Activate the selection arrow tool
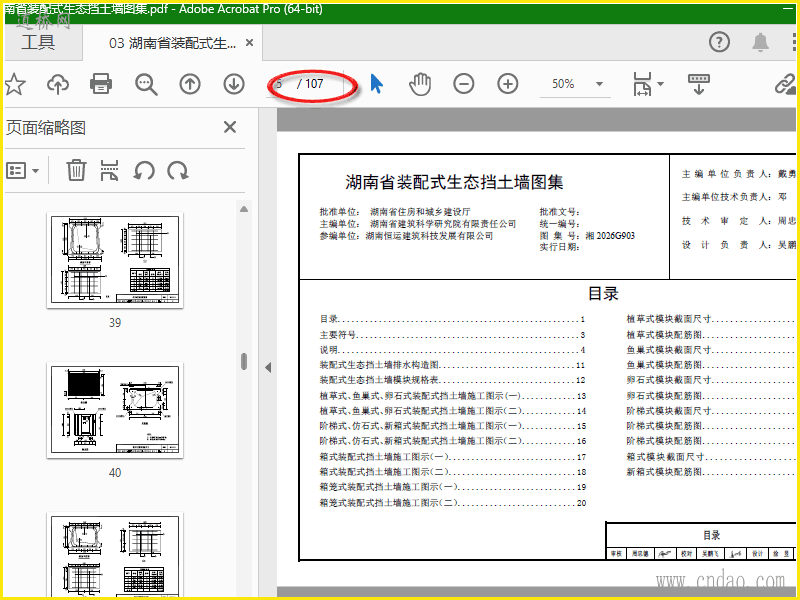Viewport: 800px width, 600px height. coord(377,84)
